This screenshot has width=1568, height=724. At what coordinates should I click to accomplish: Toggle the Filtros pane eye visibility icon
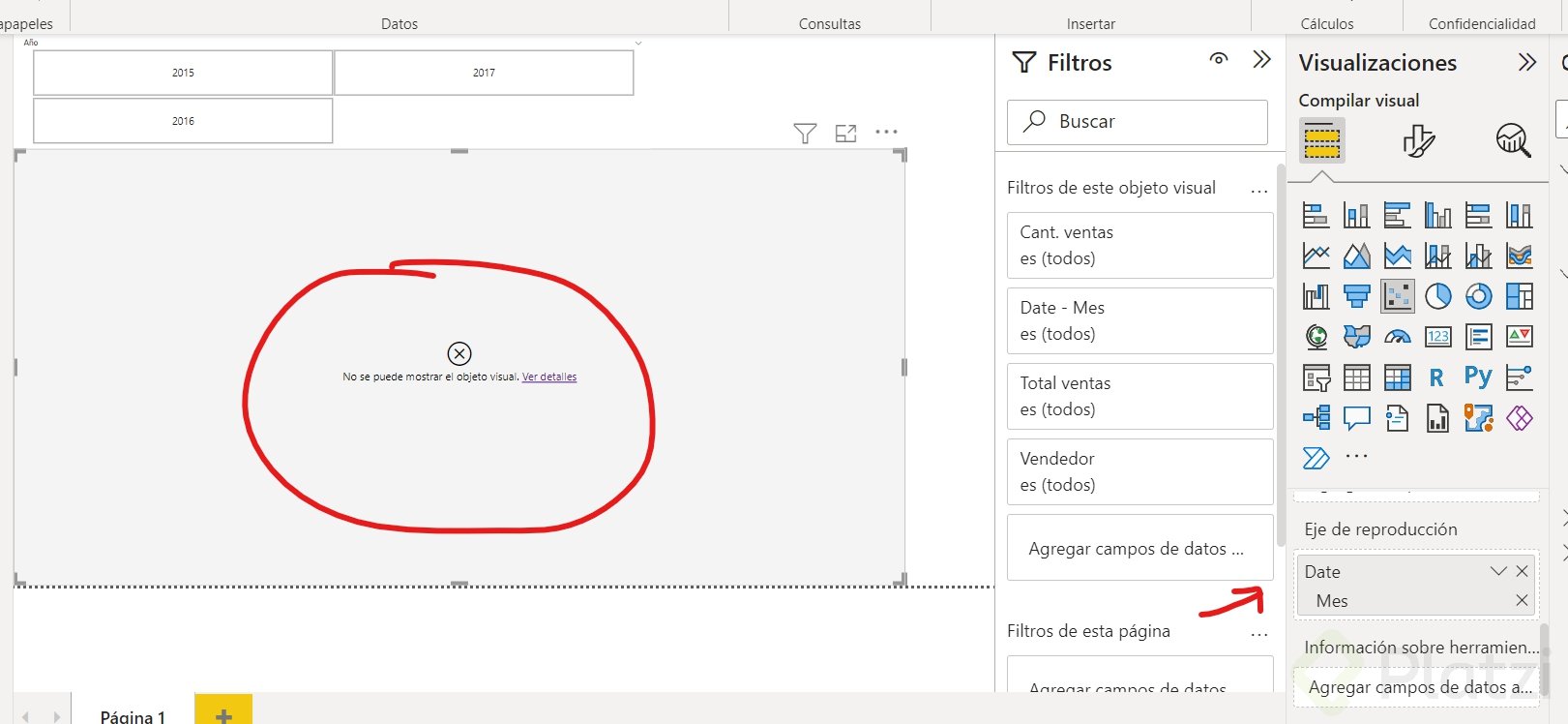[1219, 59]
